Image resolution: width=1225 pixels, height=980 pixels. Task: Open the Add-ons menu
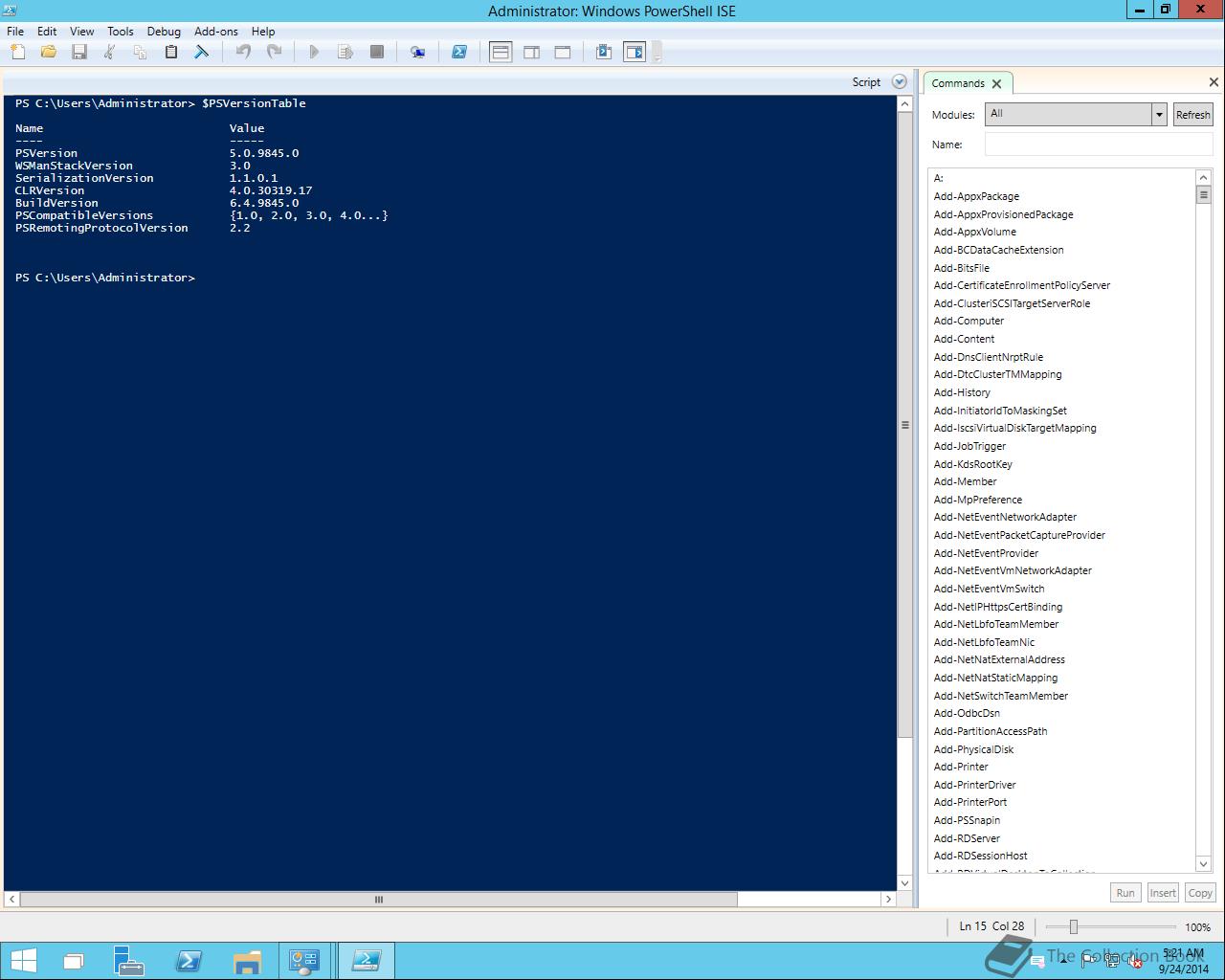pyautogui.click(x=216, y=31)
